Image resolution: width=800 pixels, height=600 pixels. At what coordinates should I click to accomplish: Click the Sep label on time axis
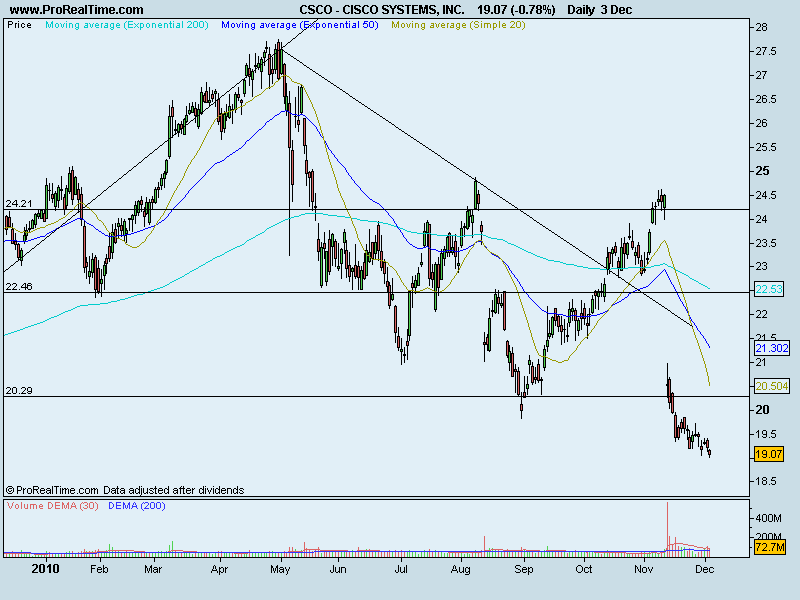point(523,569)
